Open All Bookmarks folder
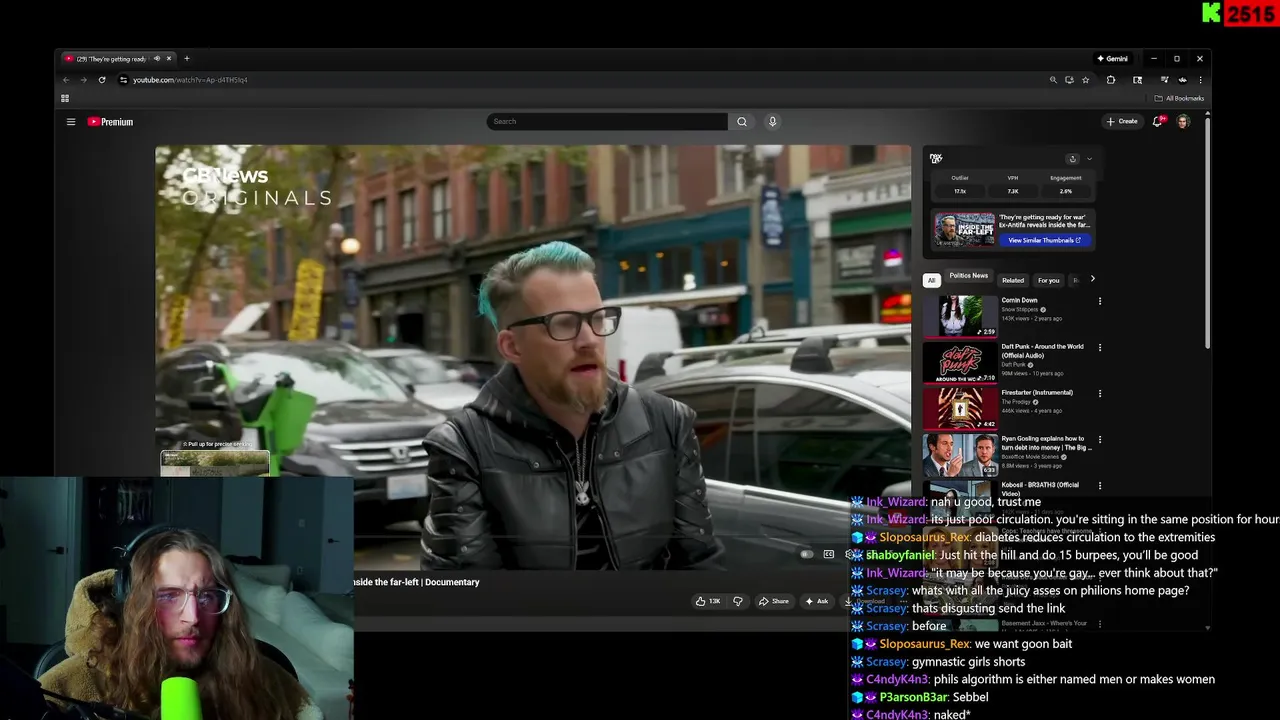The width and height of the screenshot is (1280, 720). point(1179,98)
